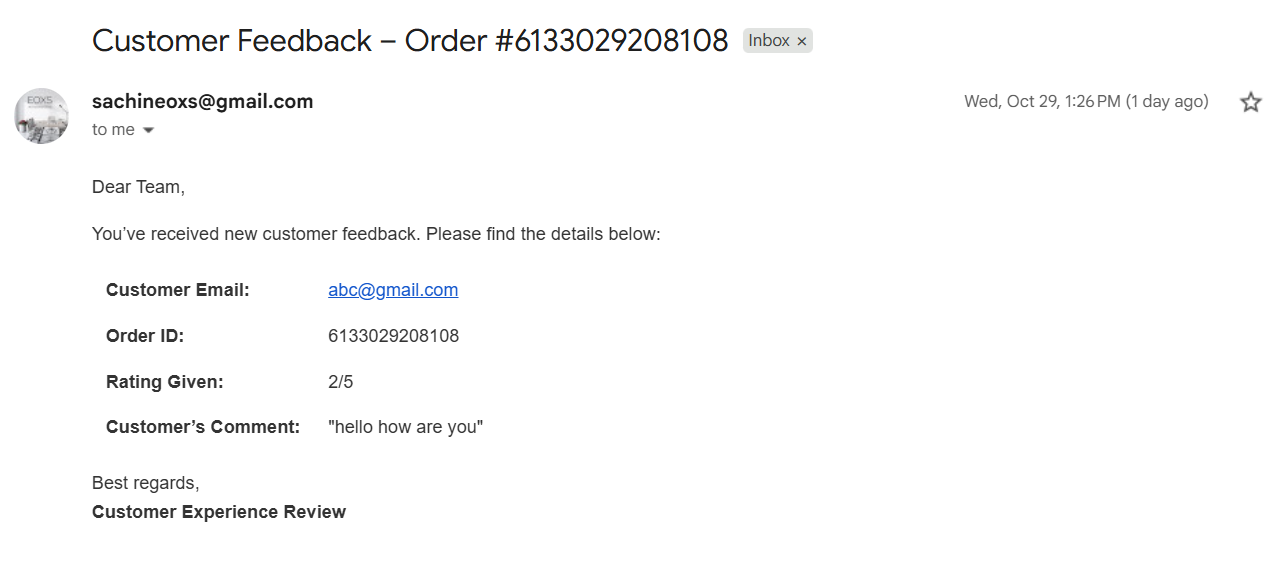The width and height of the screenshot is (1270, 565).
Task: Star this customer feedback email
Action: pyautogui.click(x=1250, y=102)
